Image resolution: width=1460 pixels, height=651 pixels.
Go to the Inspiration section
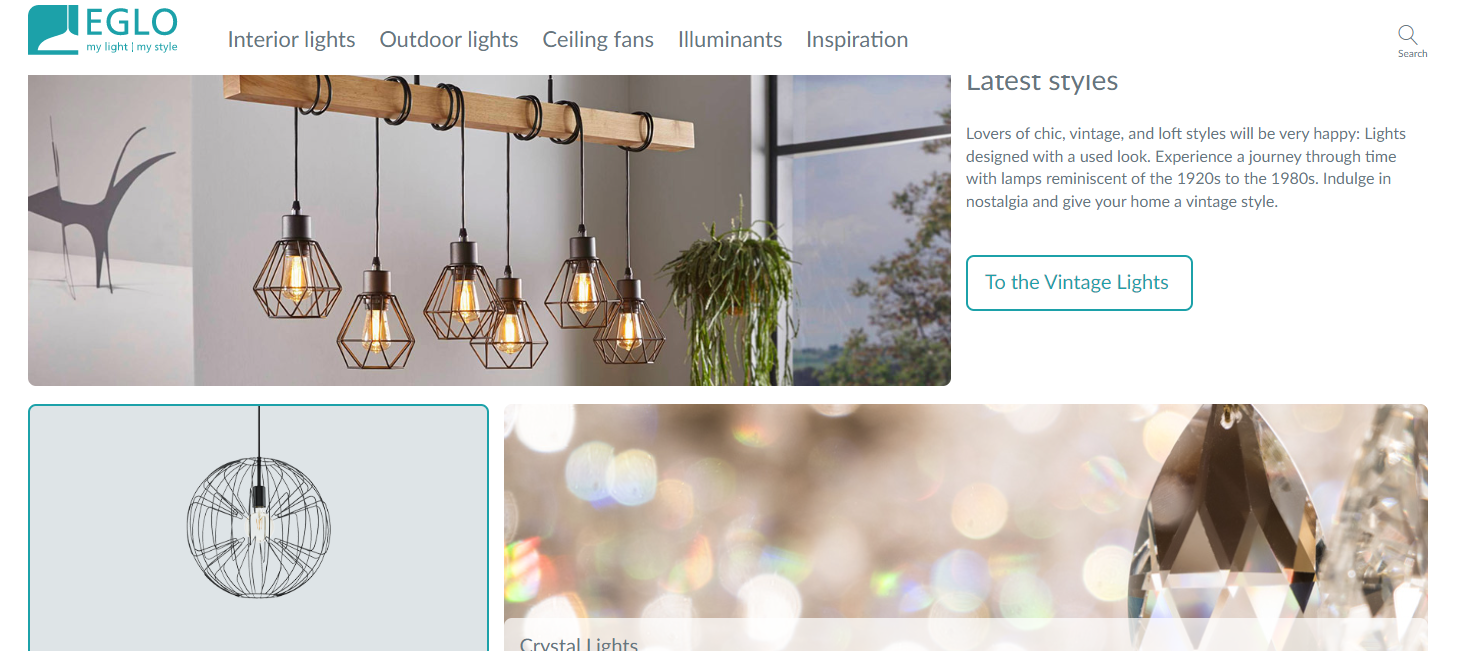857,40
